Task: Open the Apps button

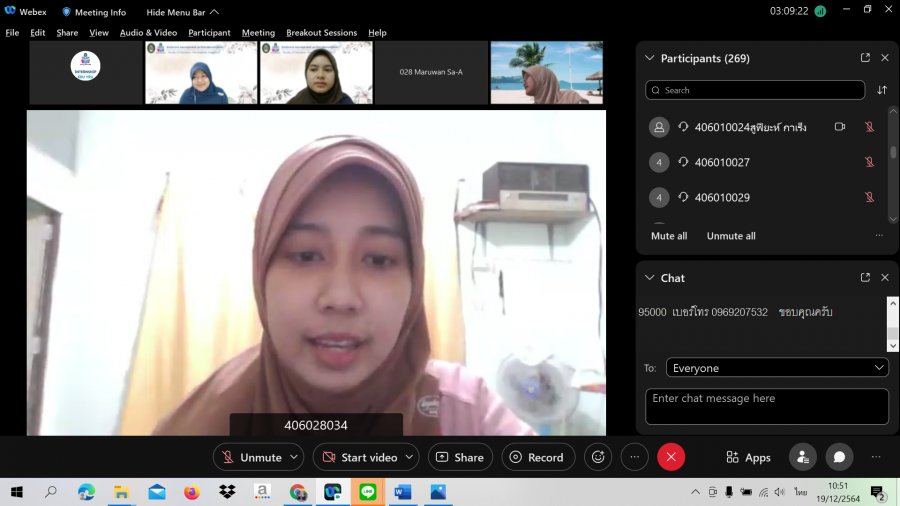Action: point(748,457)
